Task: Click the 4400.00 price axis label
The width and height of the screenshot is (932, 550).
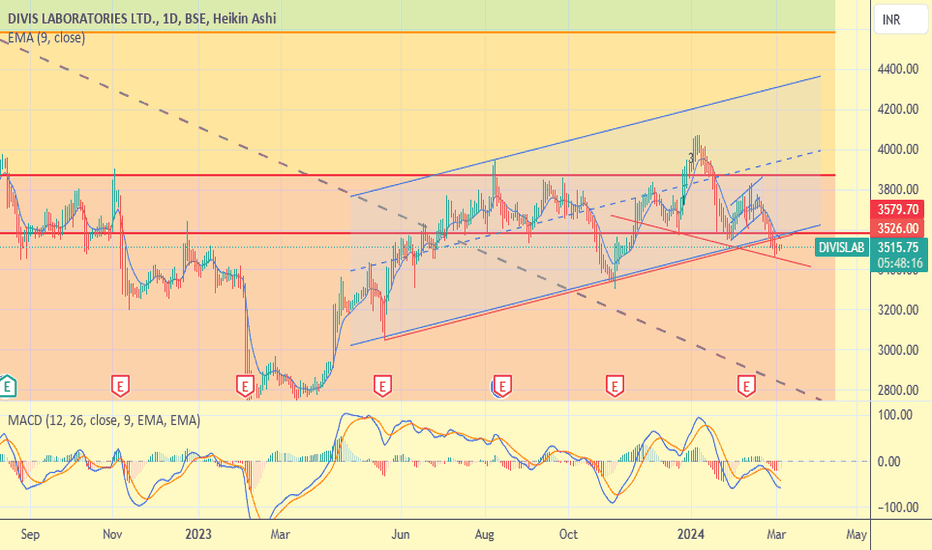Action: pyautogui.click(x=898, y=69)
